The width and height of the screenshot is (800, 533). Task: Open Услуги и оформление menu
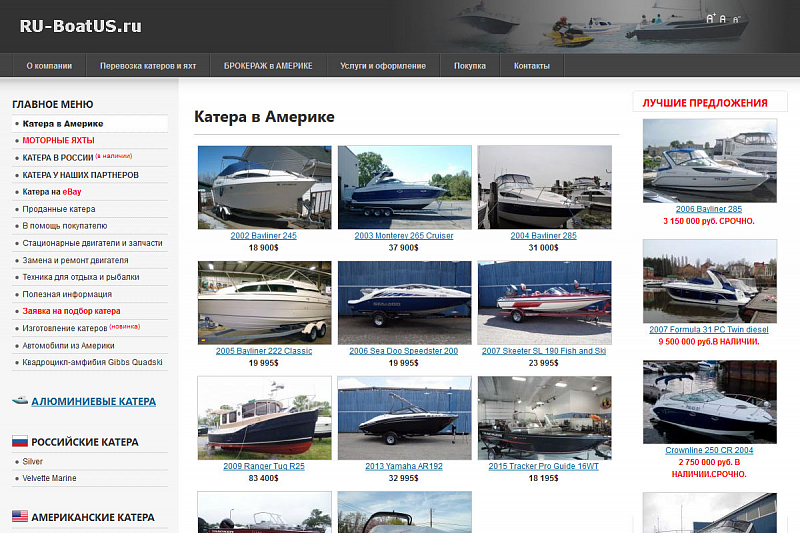[383, 66]
